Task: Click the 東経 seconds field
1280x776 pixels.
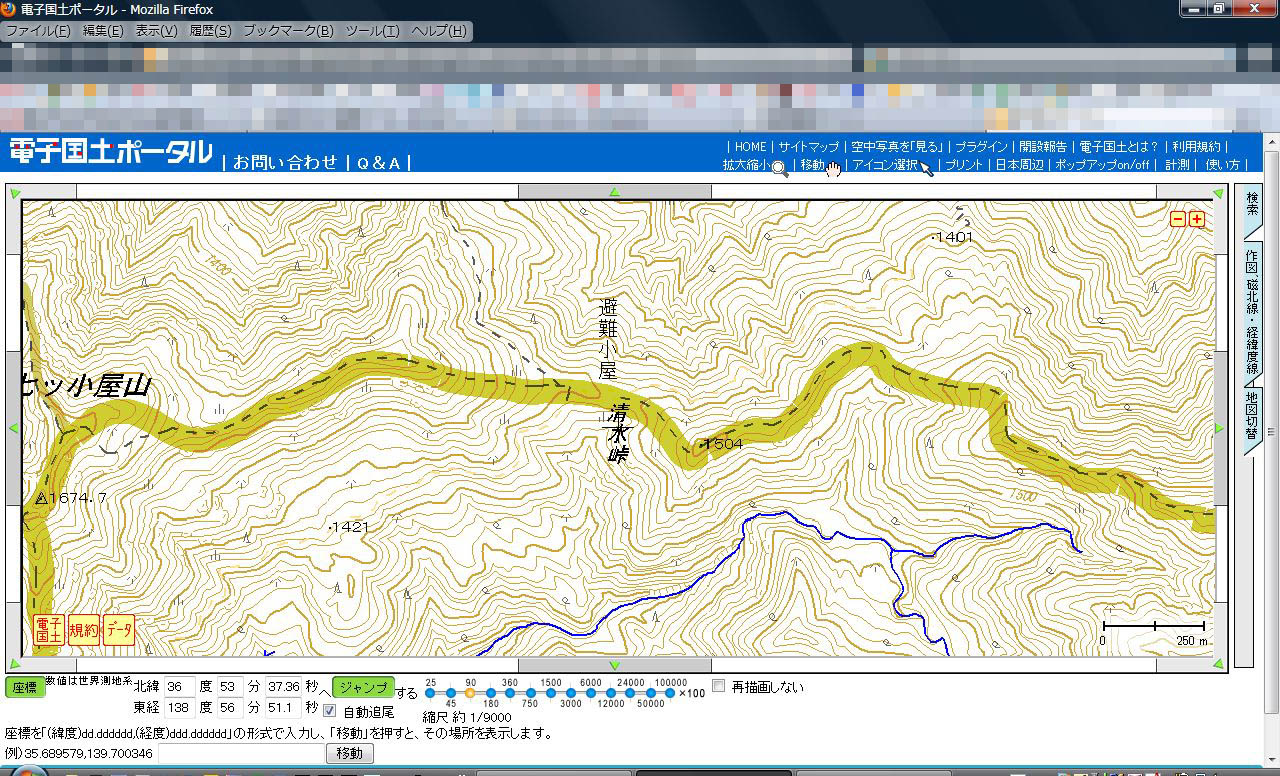Action: [284, 707]
